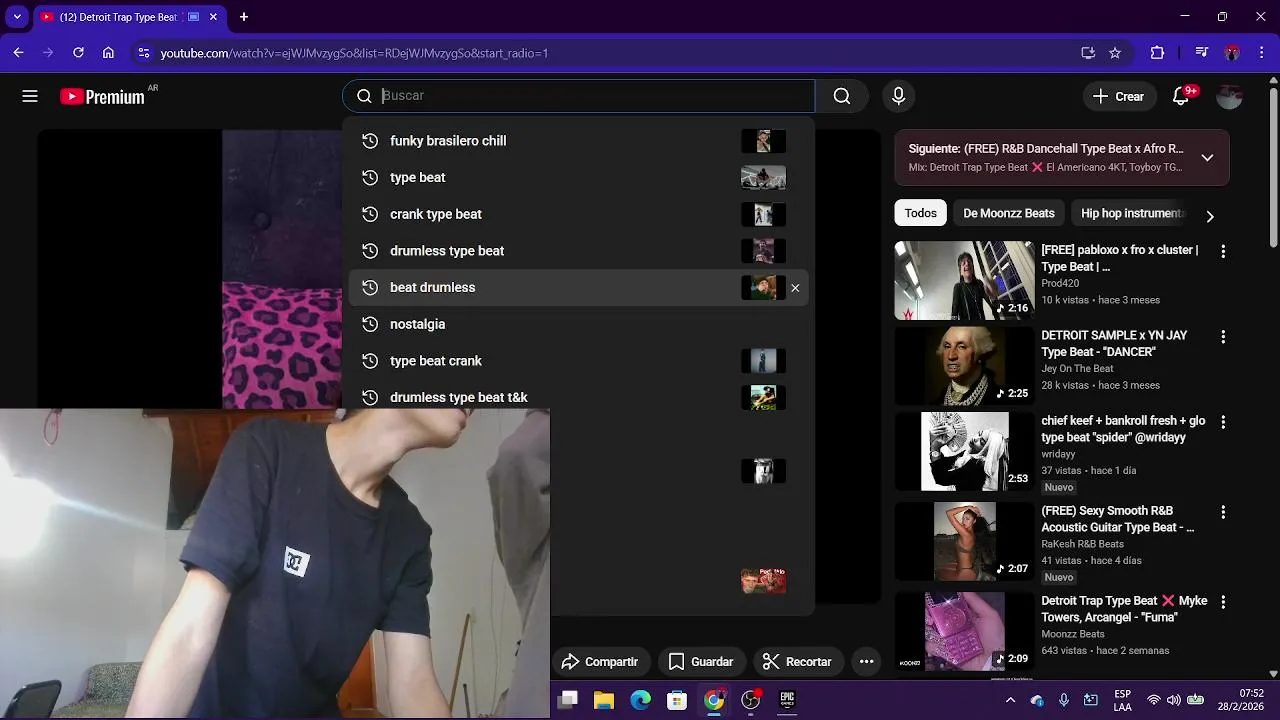Open the volume icon in system tray
The image size is (1280, 720).
coord(1173,700)
